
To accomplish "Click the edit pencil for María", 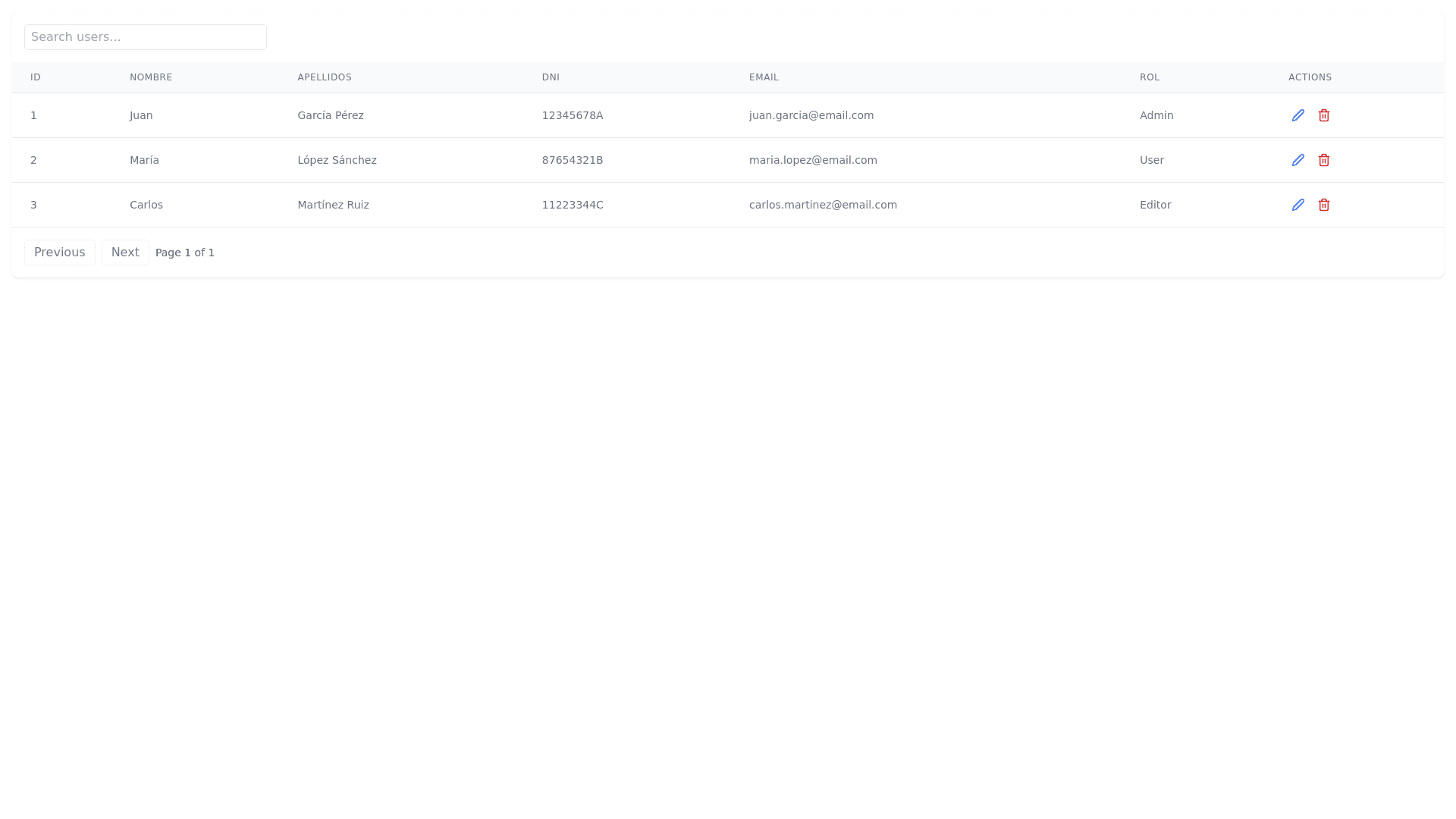I will point(1298,160).
